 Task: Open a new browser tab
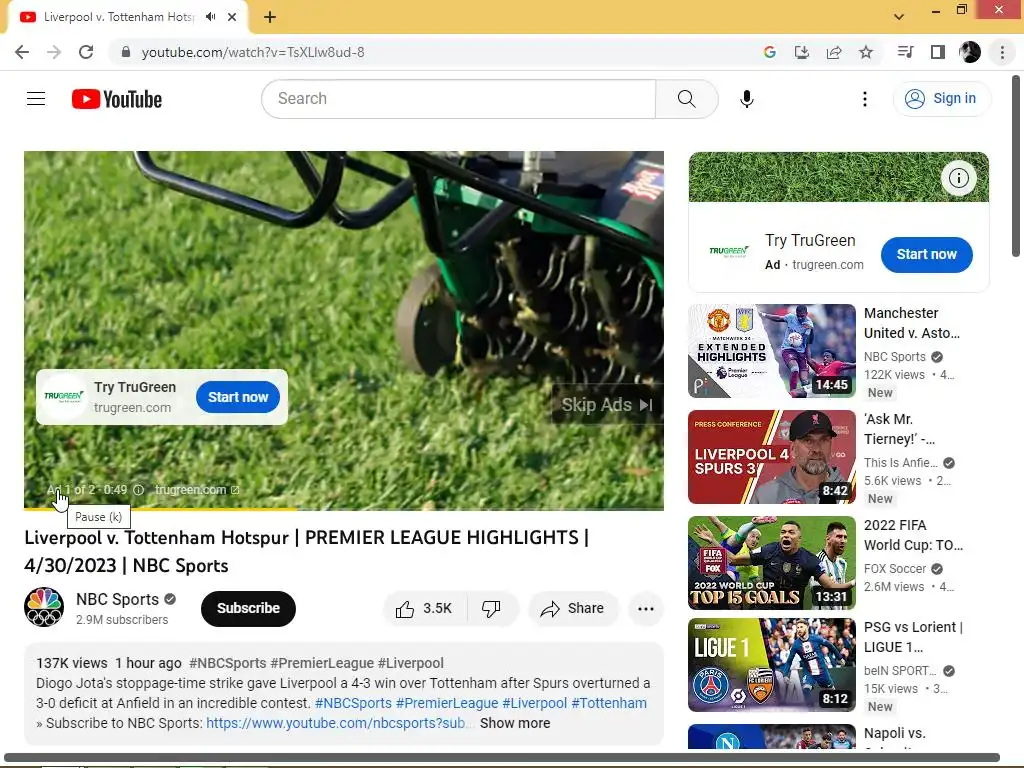click(x=270, y=17)
